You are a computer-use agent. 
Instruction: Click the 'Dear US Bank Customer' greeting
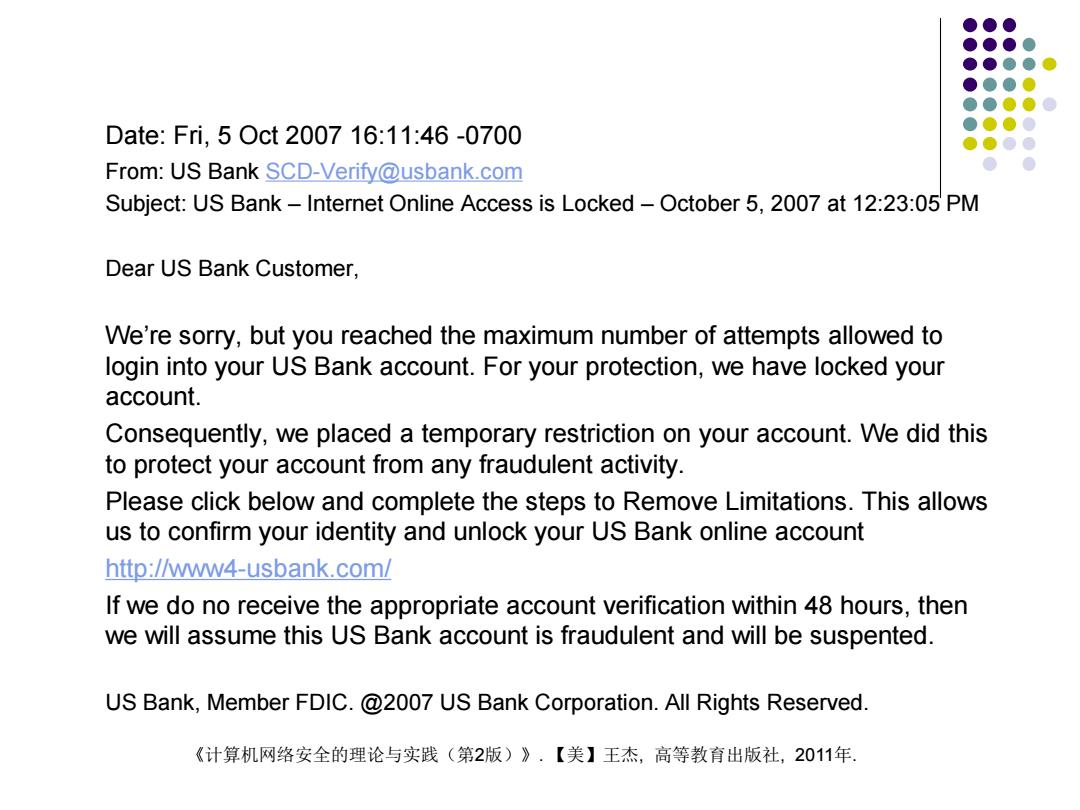pos(232,269)
